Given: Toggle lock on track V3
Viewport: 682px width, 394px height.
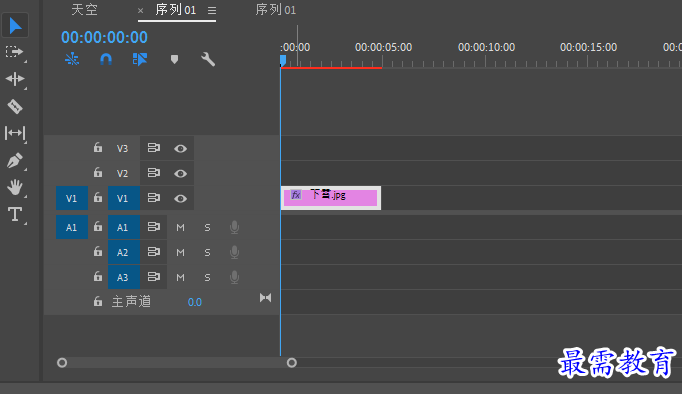Looking at the screenshot, I should pos(98,148).
